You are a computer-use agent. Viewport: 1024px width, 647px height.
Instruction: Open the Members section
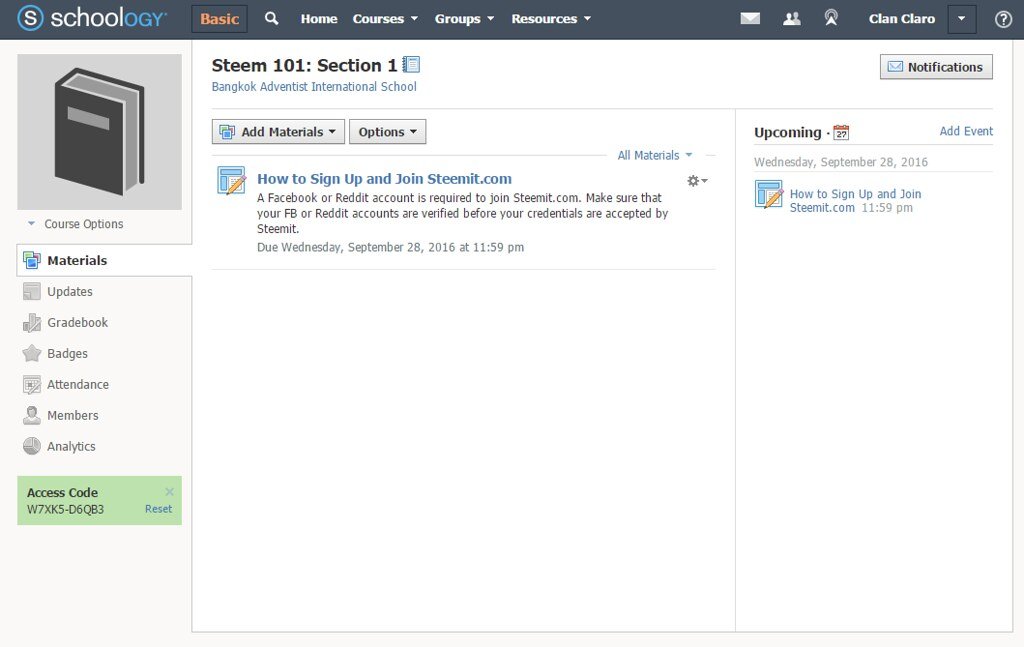tap(72, 415)
